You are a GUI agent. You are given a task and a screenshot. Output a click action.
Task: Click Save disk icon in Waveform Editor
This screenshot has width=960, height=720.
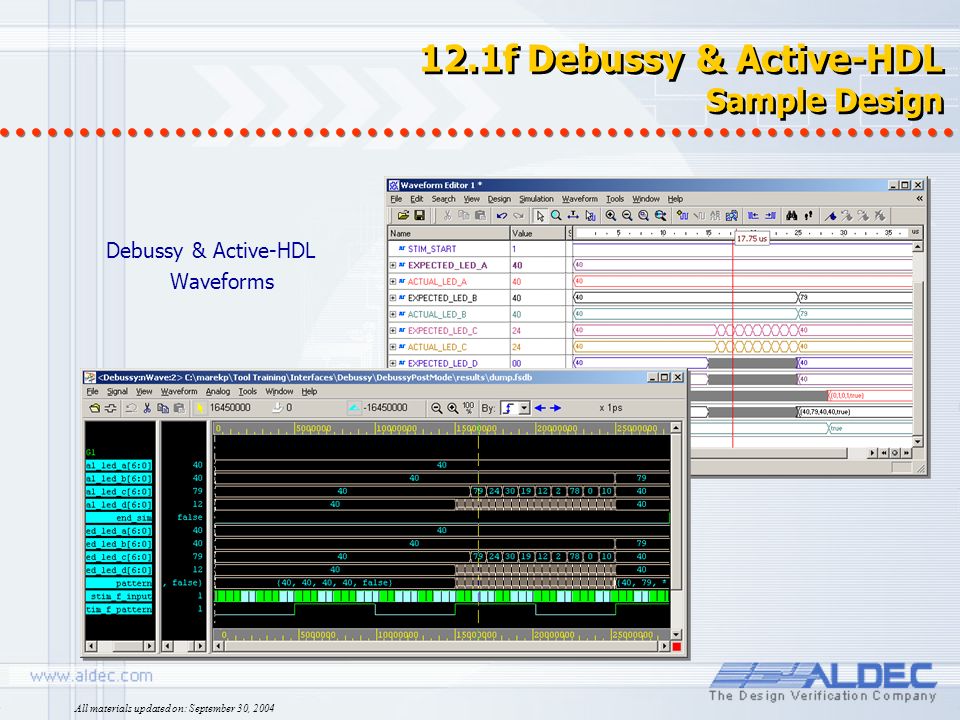(419, 216)
